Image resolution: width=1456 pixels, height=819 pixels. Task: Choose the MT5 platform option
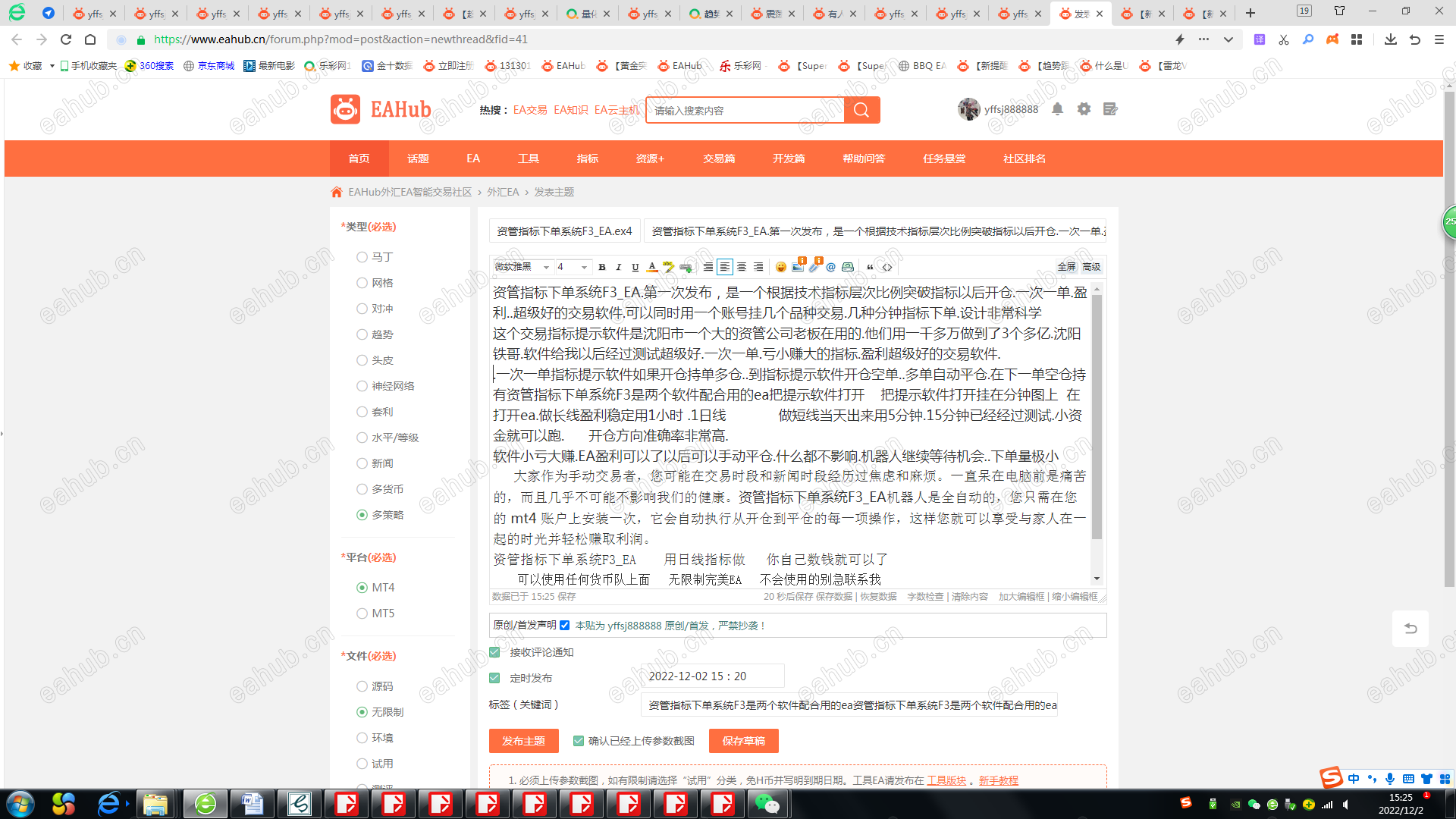pos(362,613)
